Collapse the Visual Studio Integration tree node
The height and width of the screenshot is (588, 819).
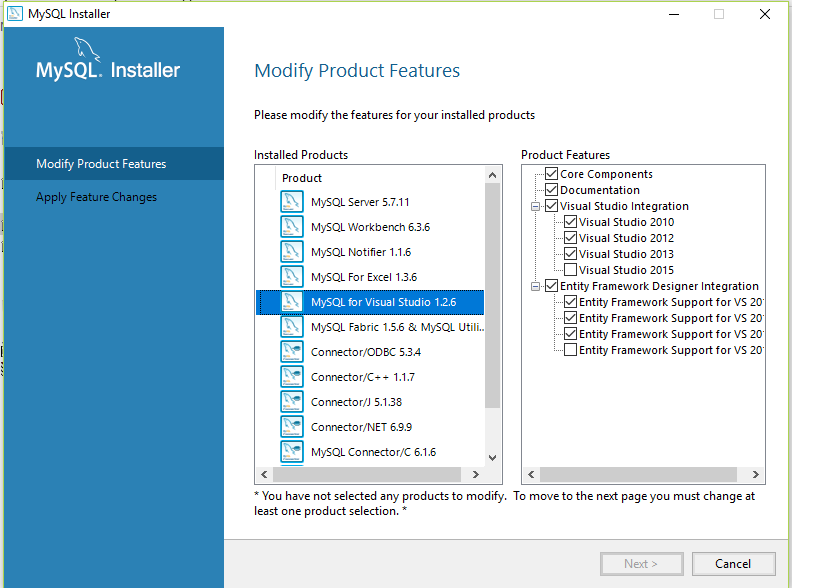click(535, 206)
